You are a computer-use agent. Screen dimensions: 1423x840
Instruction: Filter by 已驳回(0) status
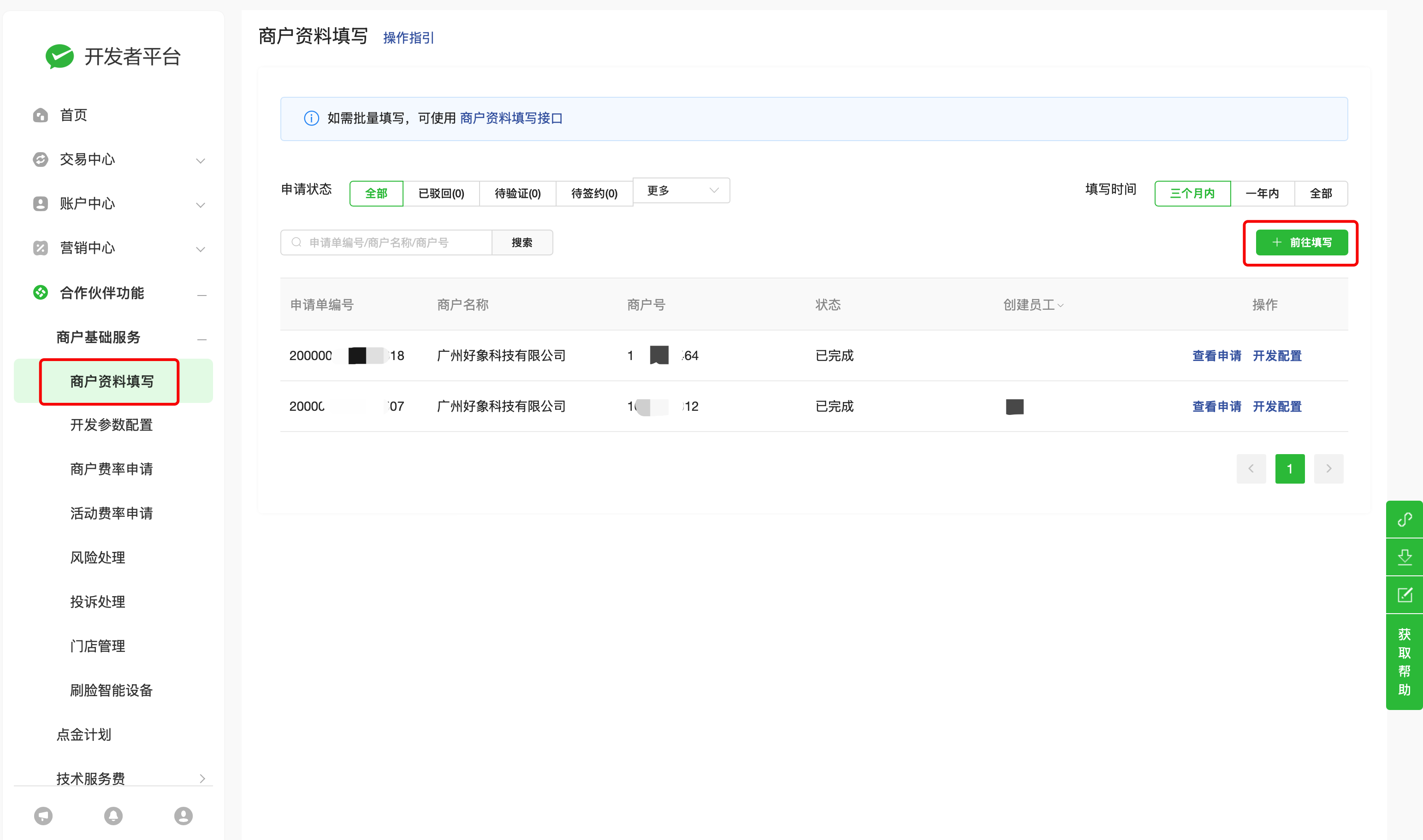(441, 194)
